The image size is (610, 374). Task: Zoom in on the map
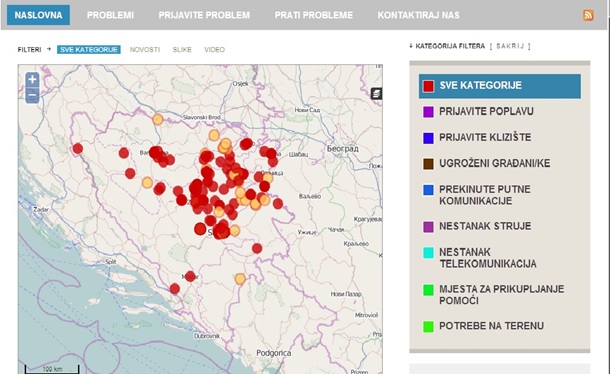click(32, 80)
